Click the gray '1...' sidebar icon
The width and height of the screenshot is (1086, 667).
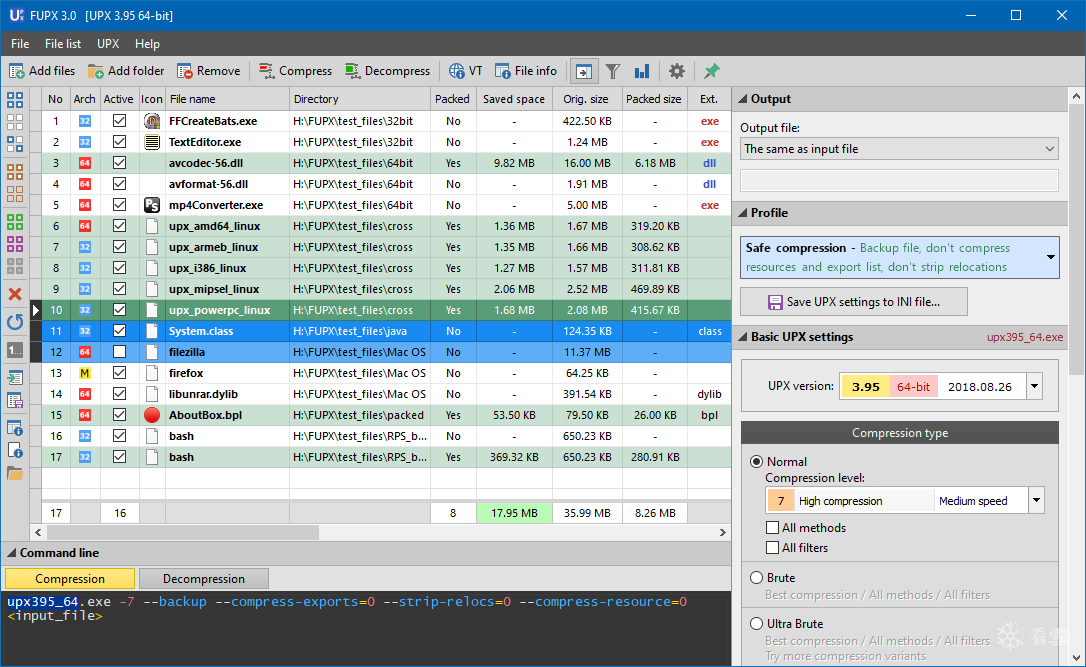point(15,350)
